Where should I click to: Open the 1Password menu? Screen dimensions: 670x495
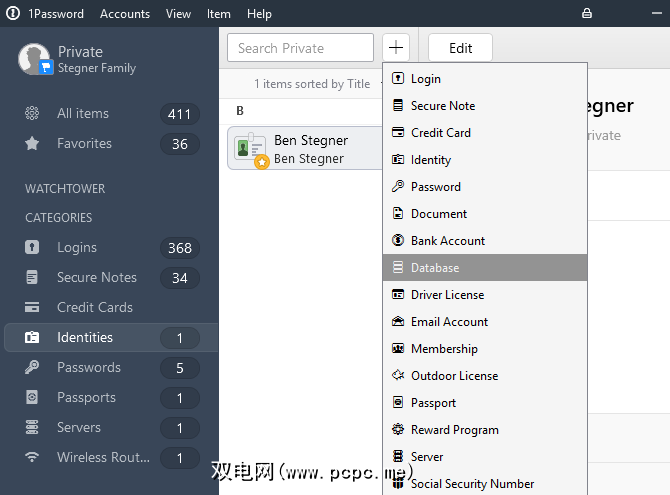pyautogui.click(x=56, y=14)
